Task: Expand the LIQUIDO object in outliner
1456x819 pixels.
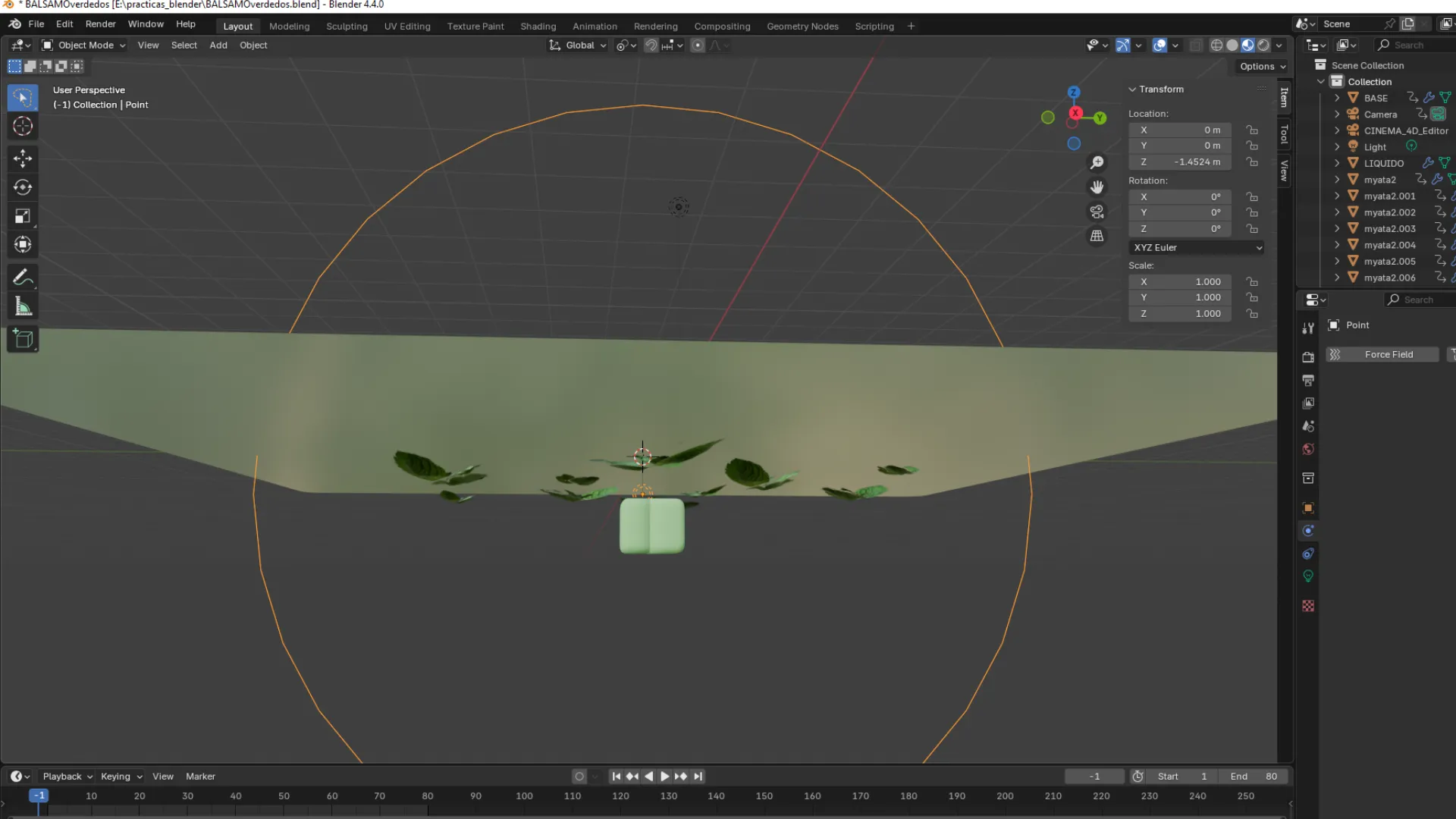Action: point(1337,163)
